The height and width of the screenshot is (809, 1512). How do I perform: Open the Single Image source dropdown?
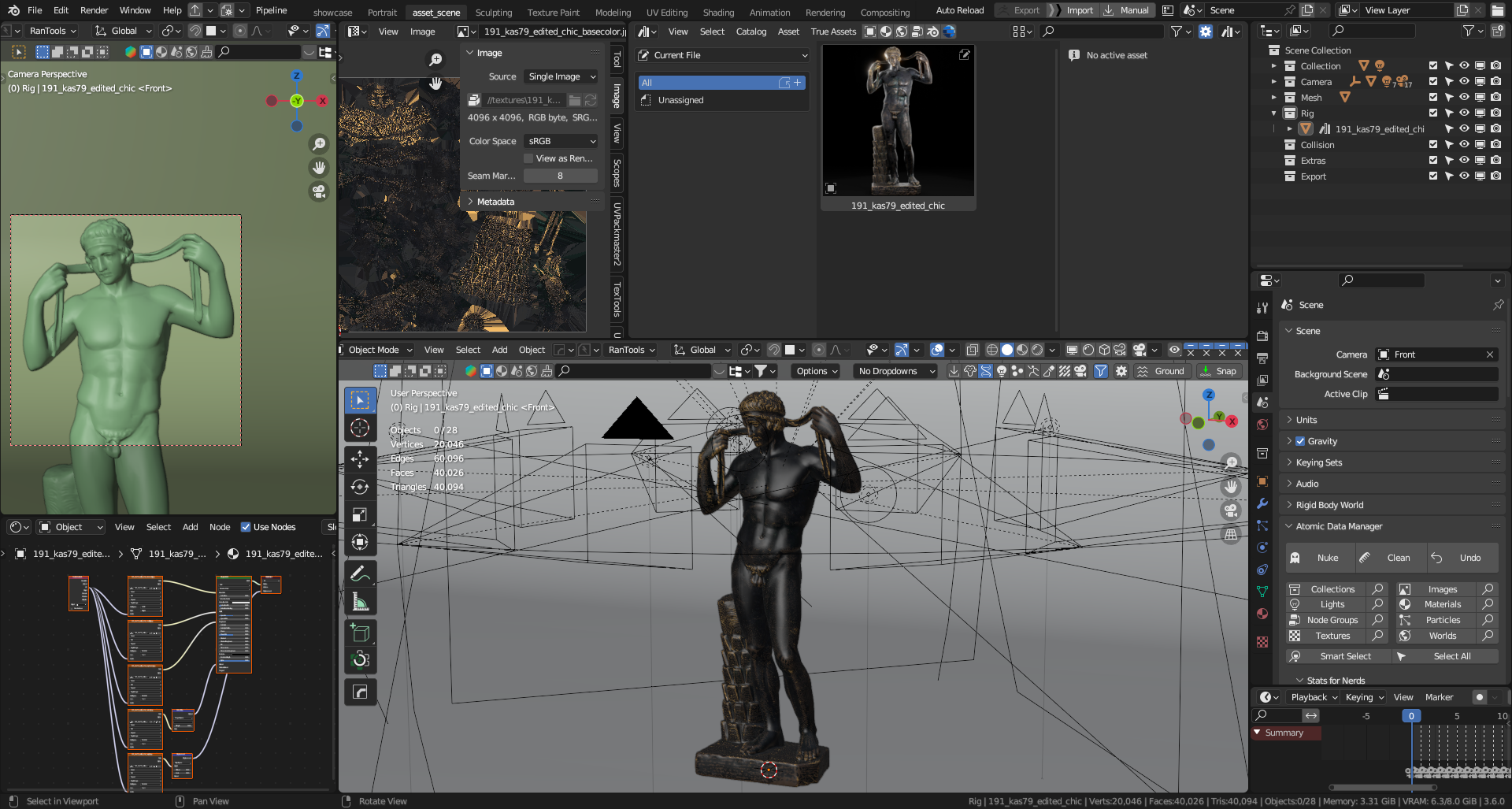click(560, 76)
